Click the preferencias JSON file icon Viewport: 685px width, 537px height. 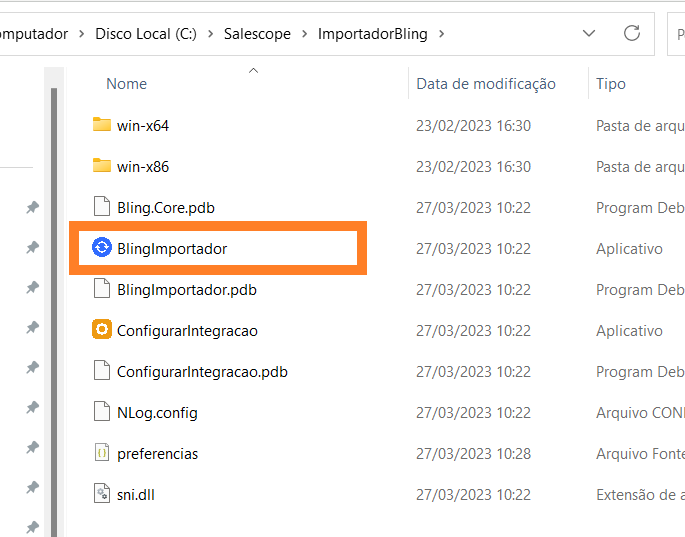(x=102, y=453)
